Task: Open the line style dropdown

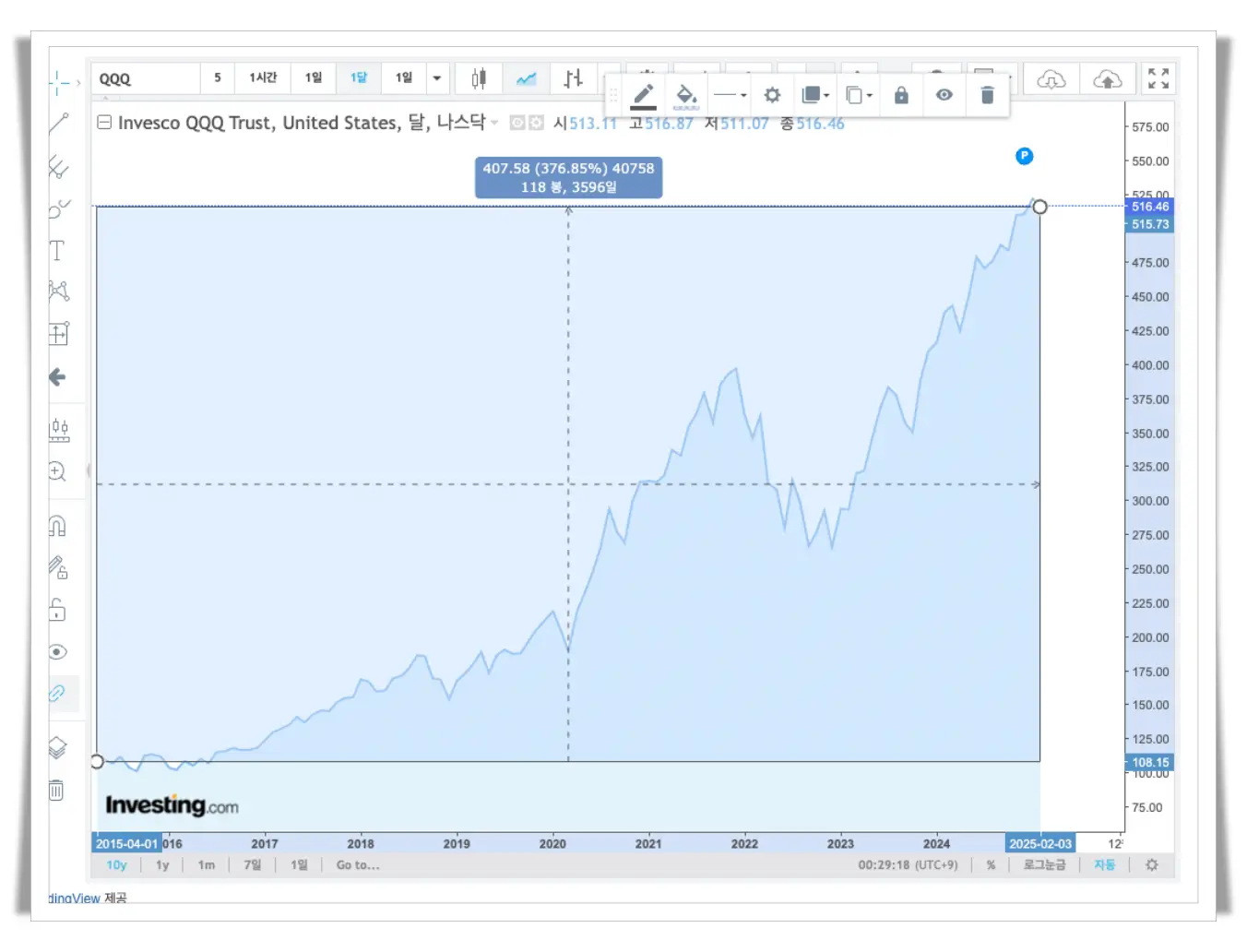Action: (x=730, y=95)
